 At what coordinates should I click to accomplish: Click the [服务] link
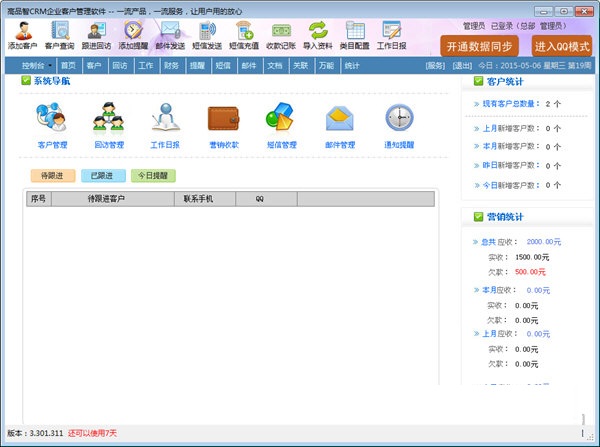pyautogui.click(x=435, y=66)
